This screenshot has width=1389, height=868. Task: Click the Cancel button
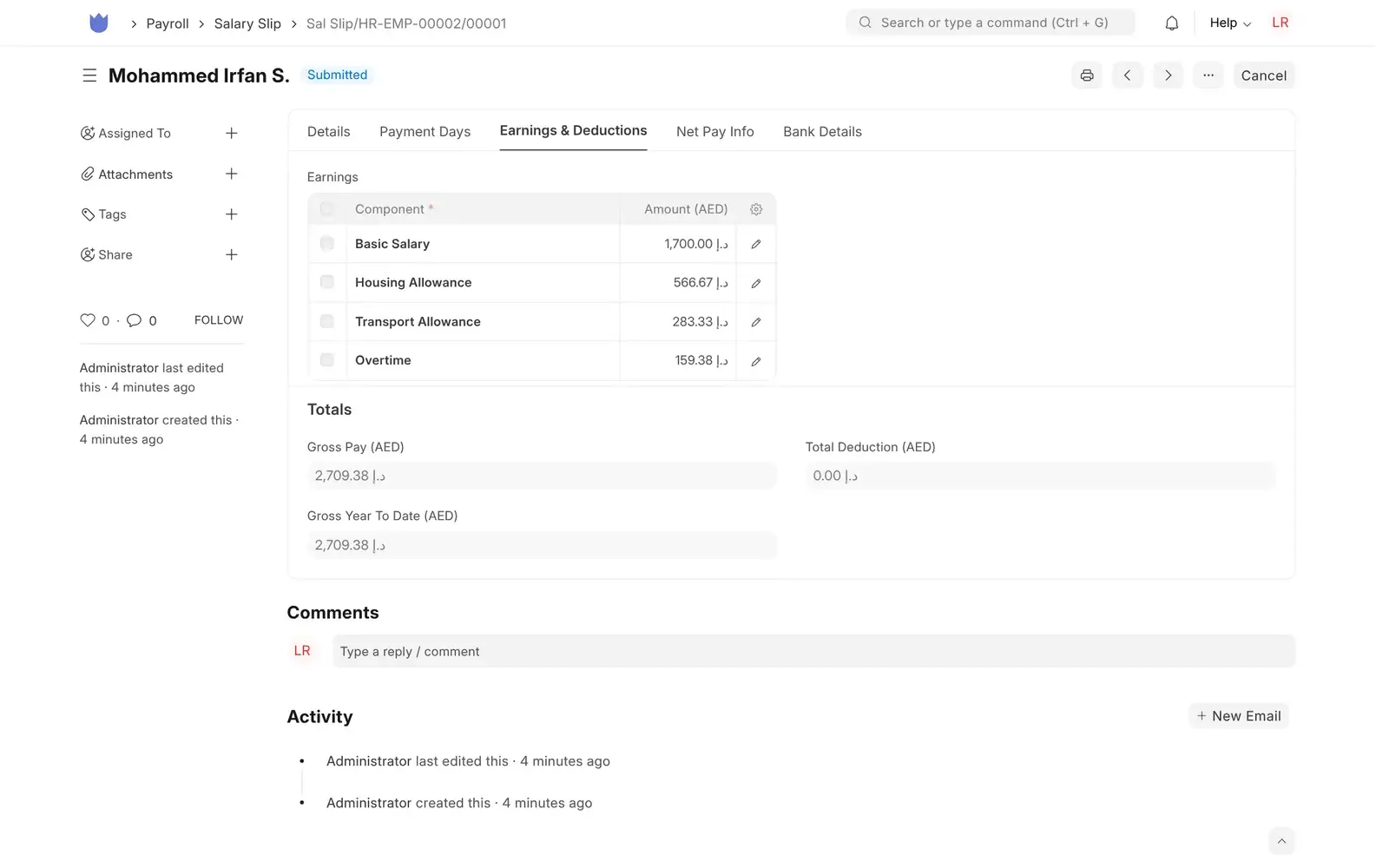[x=1263, y=76]
